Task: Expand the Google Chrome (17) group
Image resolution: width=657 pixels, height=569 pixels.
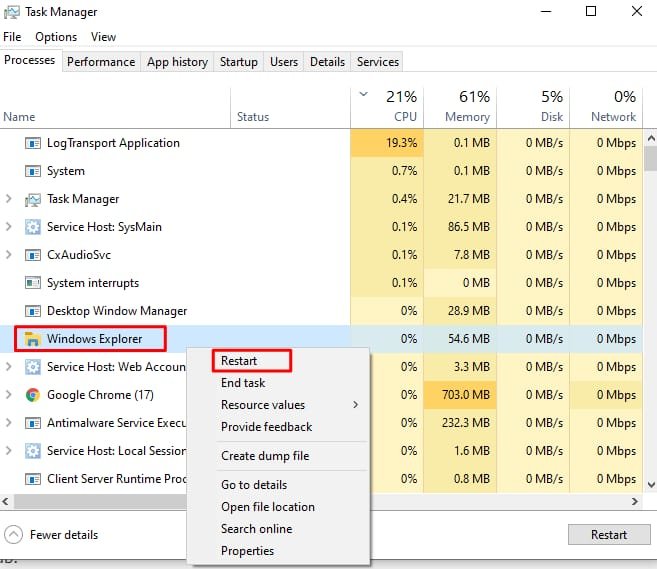Action: point(8,395)
